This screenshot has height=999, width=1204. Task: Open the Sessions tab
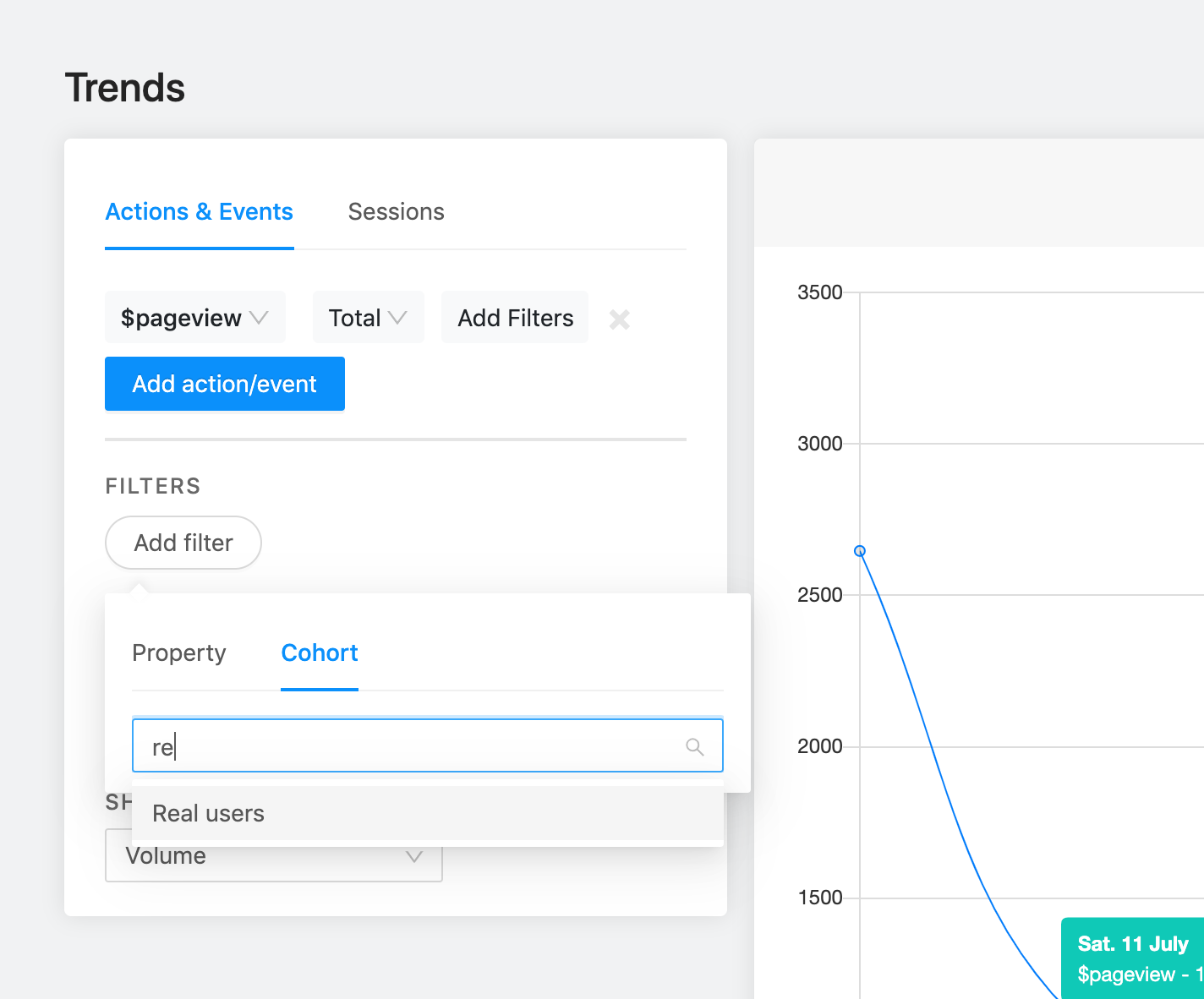(396, 212)
